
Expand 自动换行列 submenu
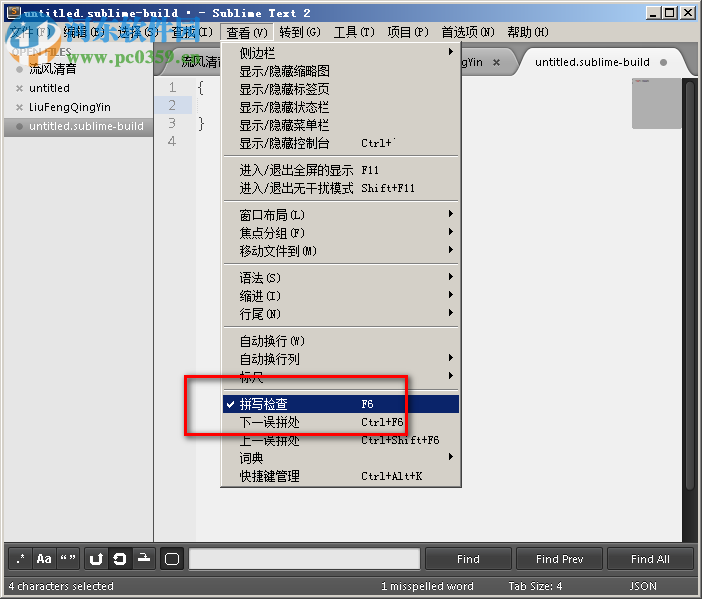click(341, 359)
